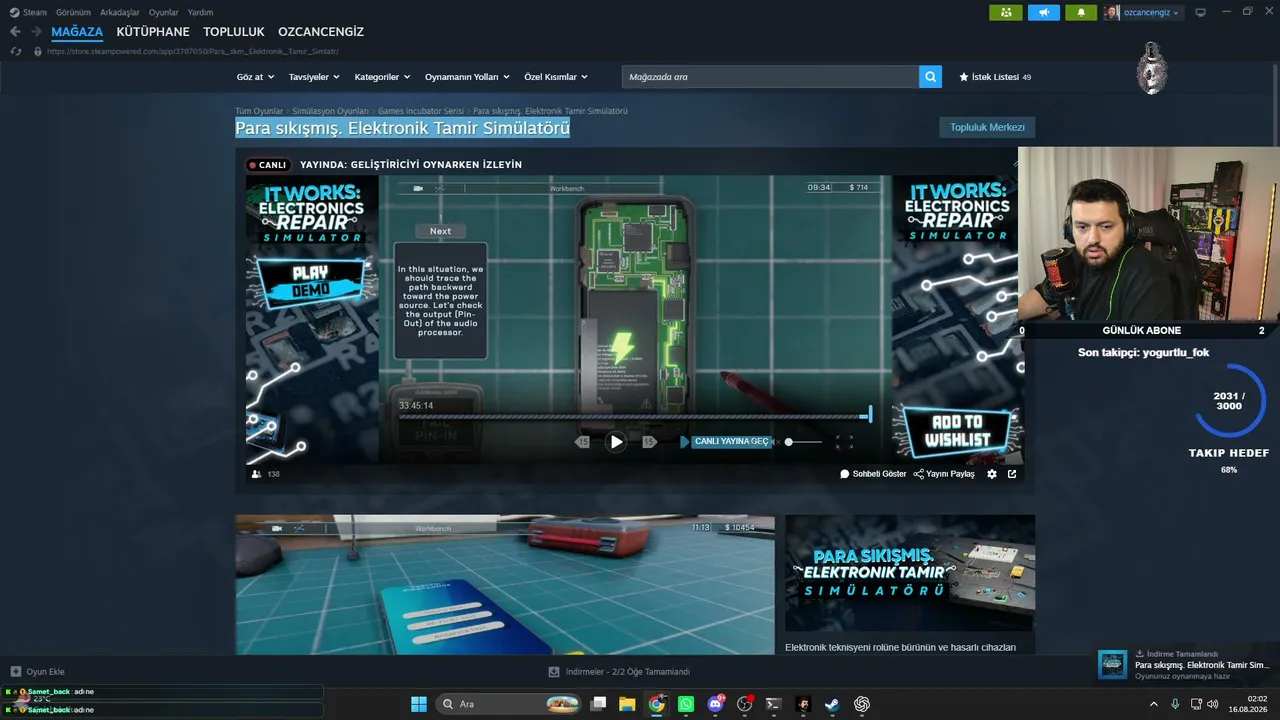Open İstek Listesi wishlist link

[995, 77]
